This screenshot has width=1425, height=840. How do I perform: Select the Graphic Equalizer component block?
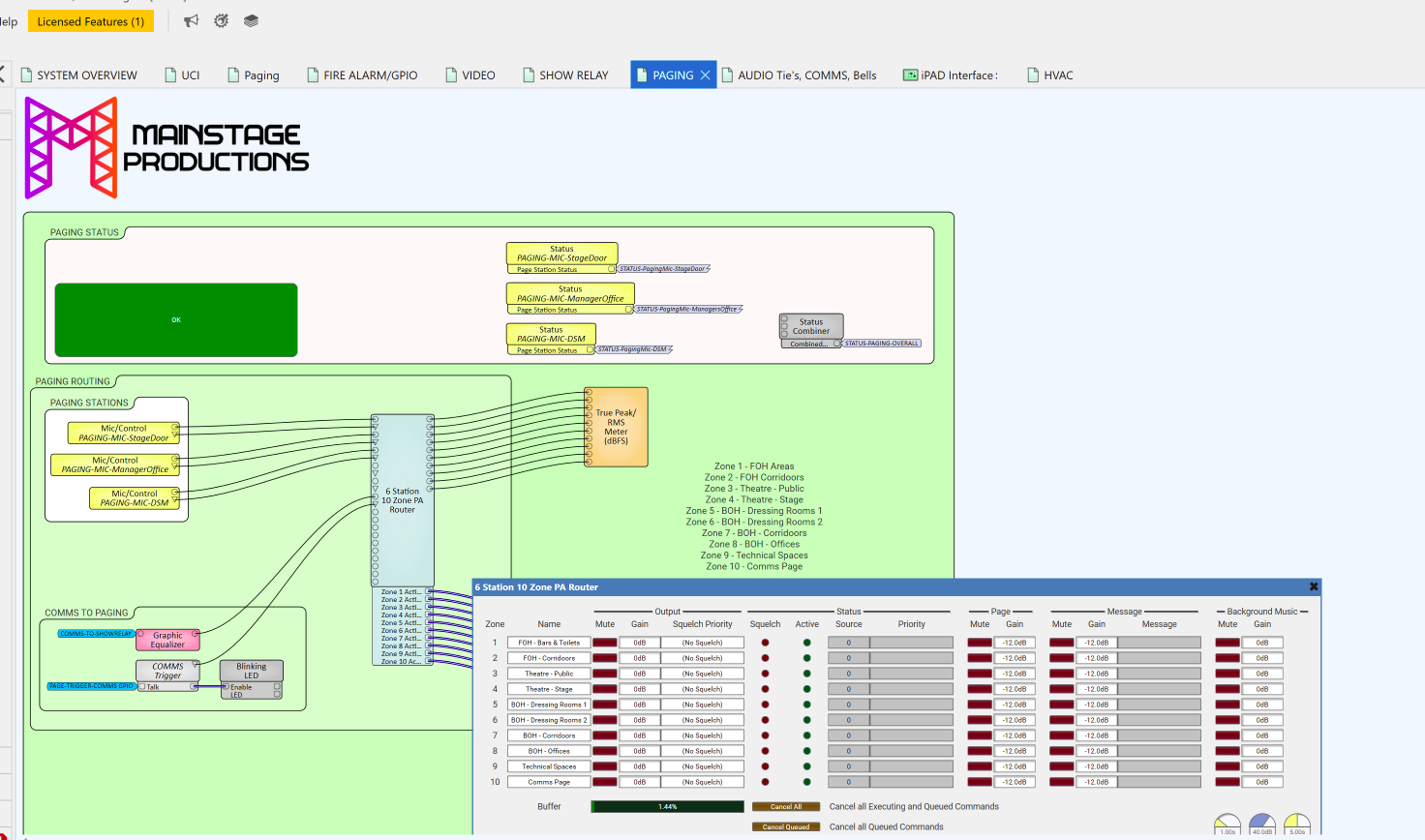click(167, 640)
